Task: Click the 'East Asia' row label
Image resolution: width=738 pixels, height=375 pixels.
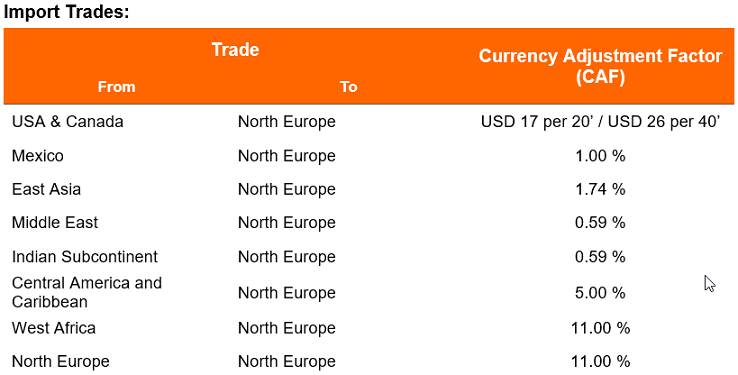Action: [46, 189]
